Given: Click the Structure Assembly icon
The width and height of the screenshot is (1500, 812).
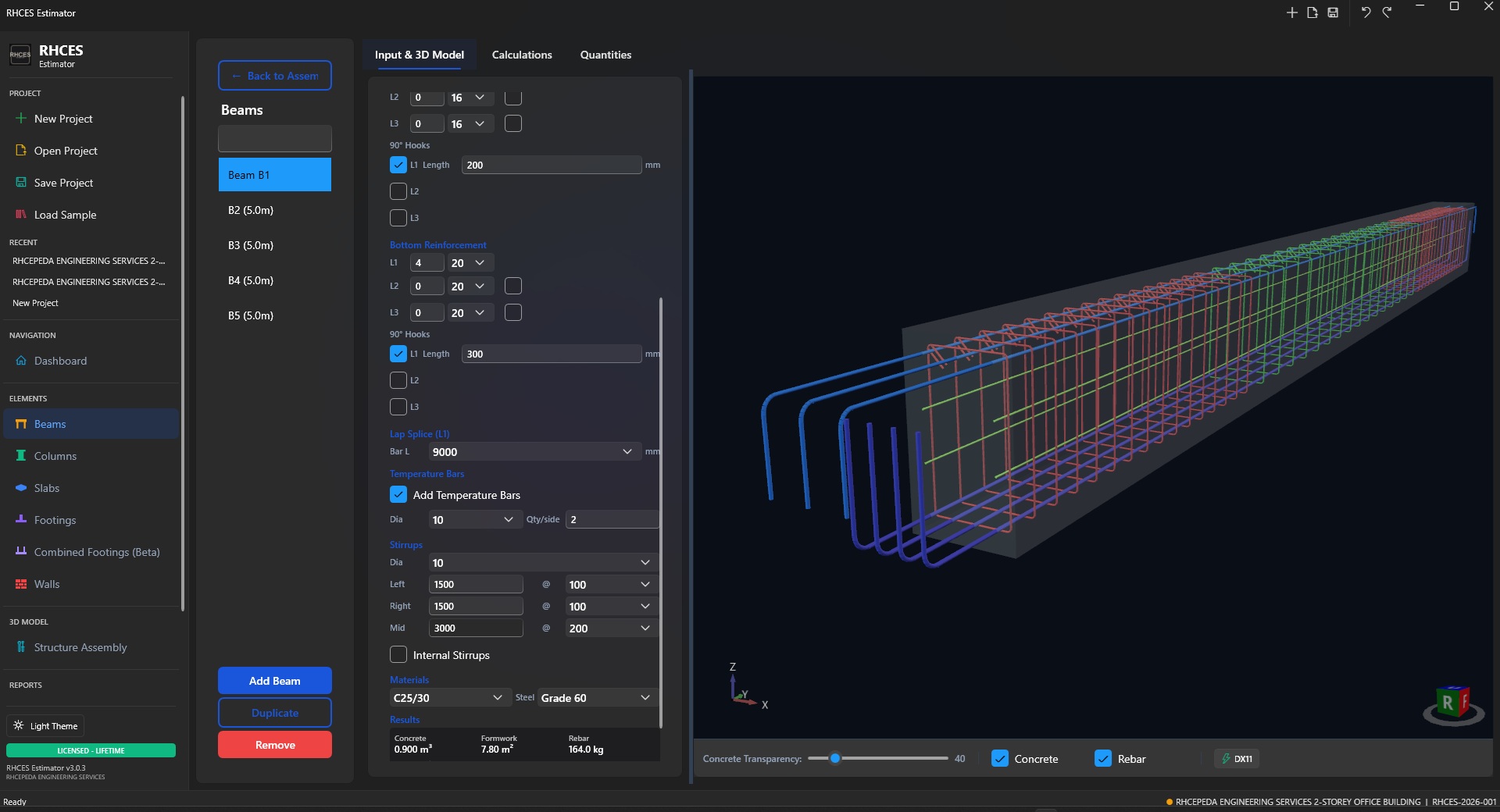Looking at the screenshot, I should coord(21,646).
